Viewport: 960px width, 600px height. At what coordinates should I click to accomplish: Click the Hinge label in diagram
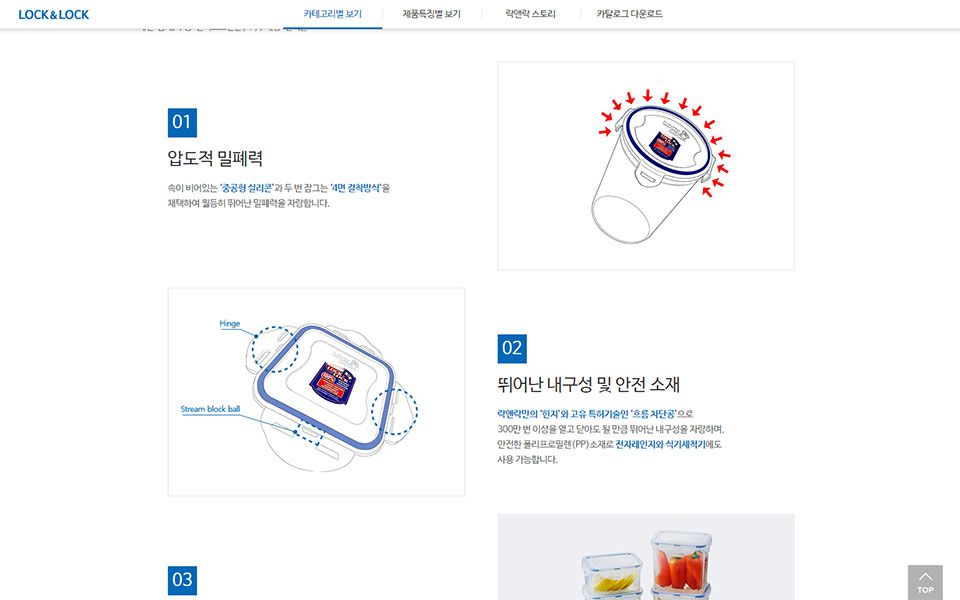coord(230,323)
